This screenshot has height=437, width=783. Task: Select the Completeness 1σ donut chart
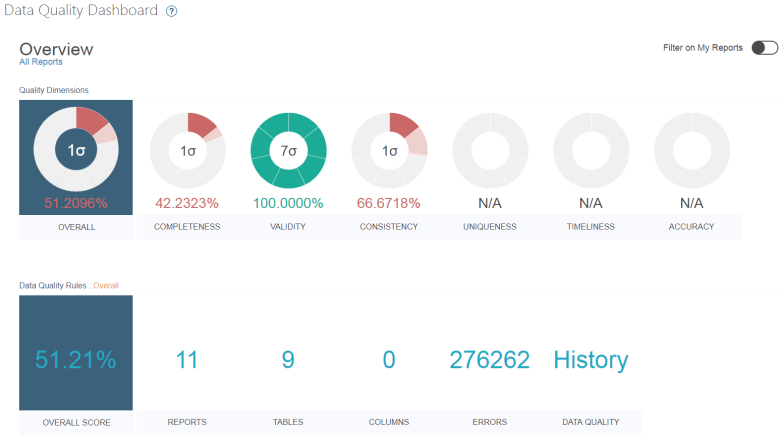tap(188, 150)
